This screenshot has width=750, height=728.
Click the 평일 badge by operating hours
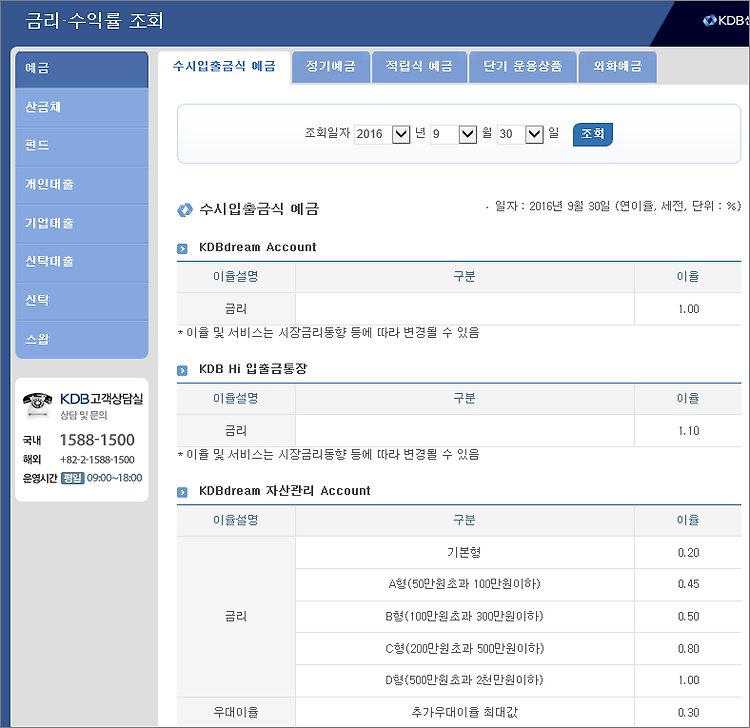click(73, 478)
